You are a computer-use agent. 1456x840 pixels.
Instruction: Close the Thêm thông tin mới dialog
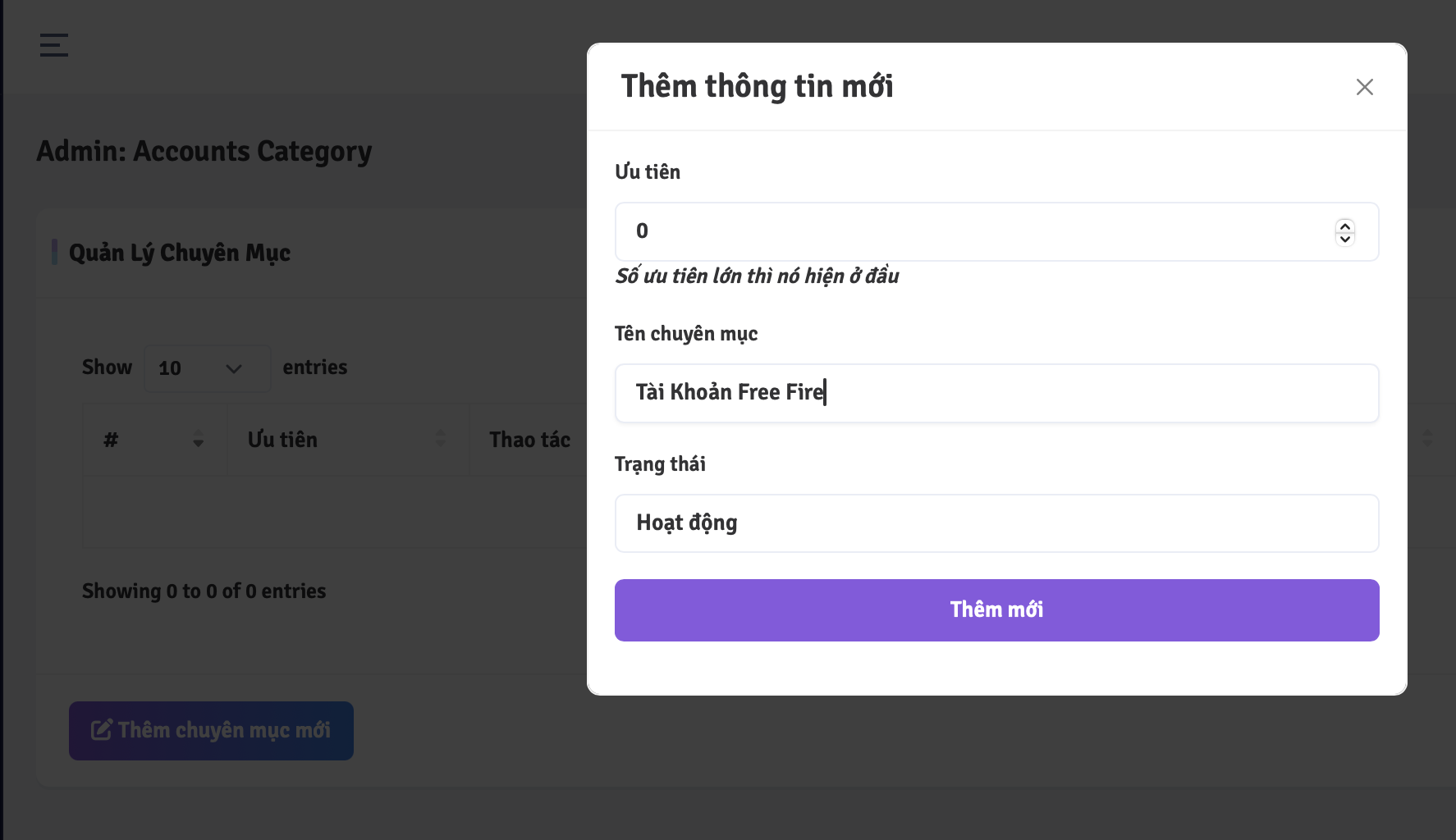pos(1364,87)
